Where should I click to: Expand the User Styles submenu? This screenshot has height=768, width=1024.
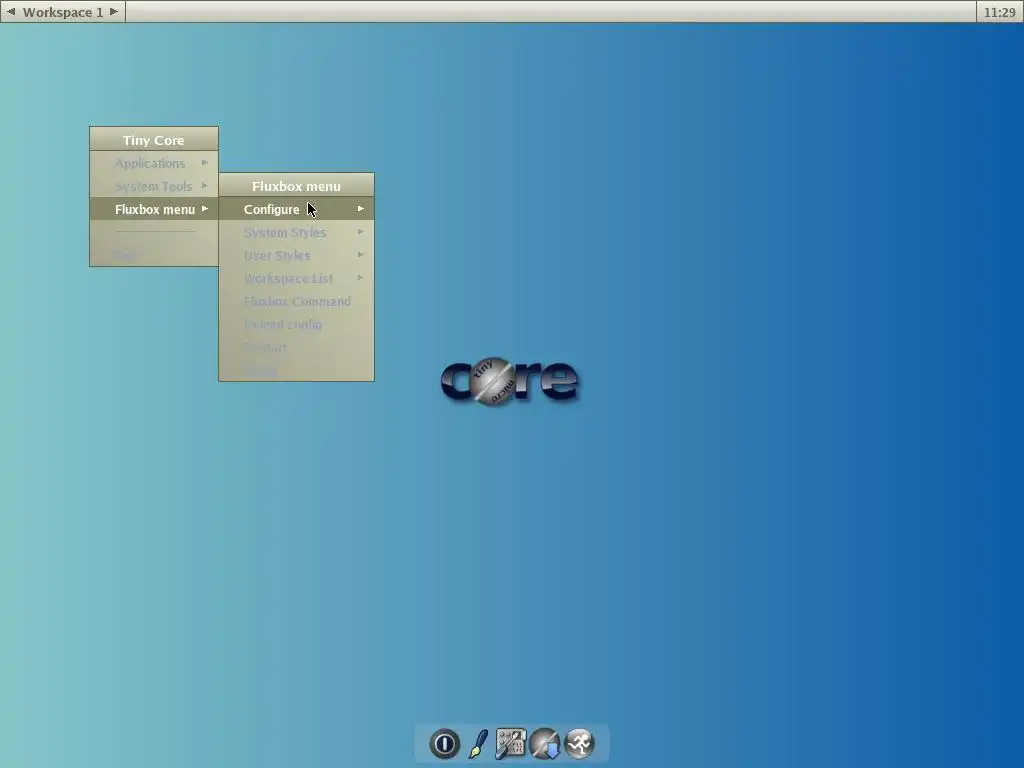point(296,255)
